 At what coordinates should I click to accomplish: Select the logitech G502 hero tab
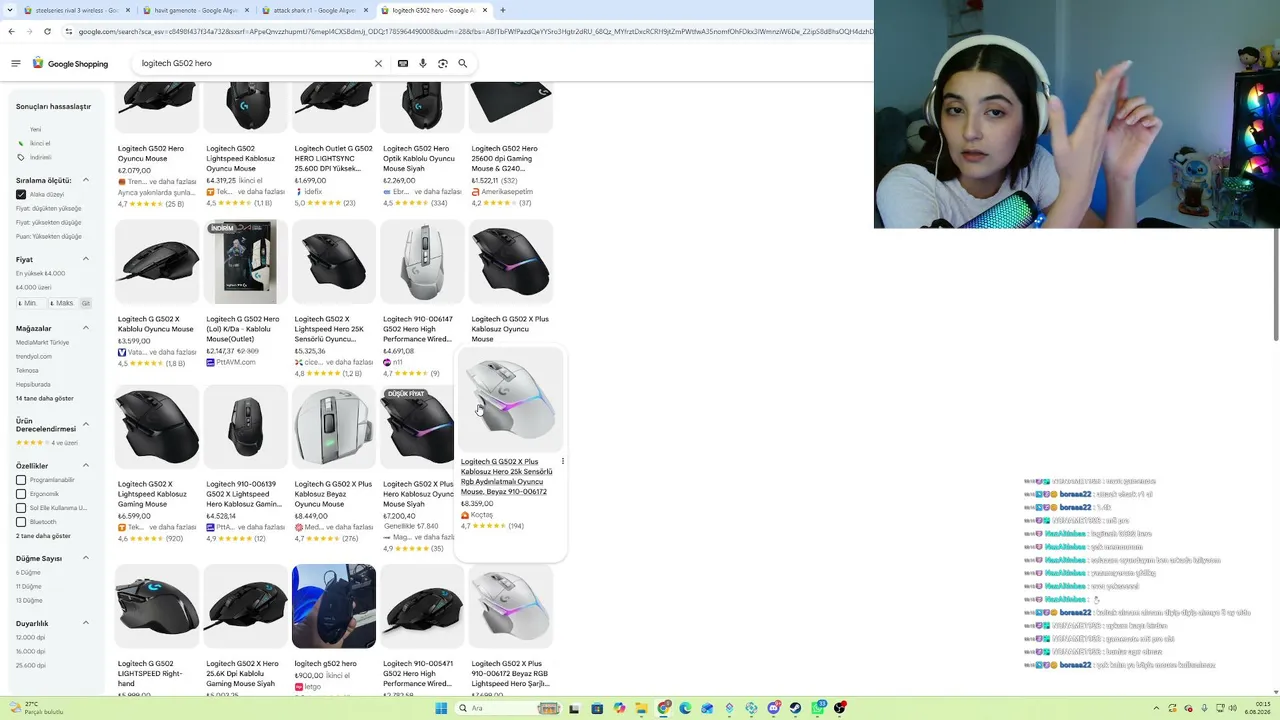click(x=434, y=10)
